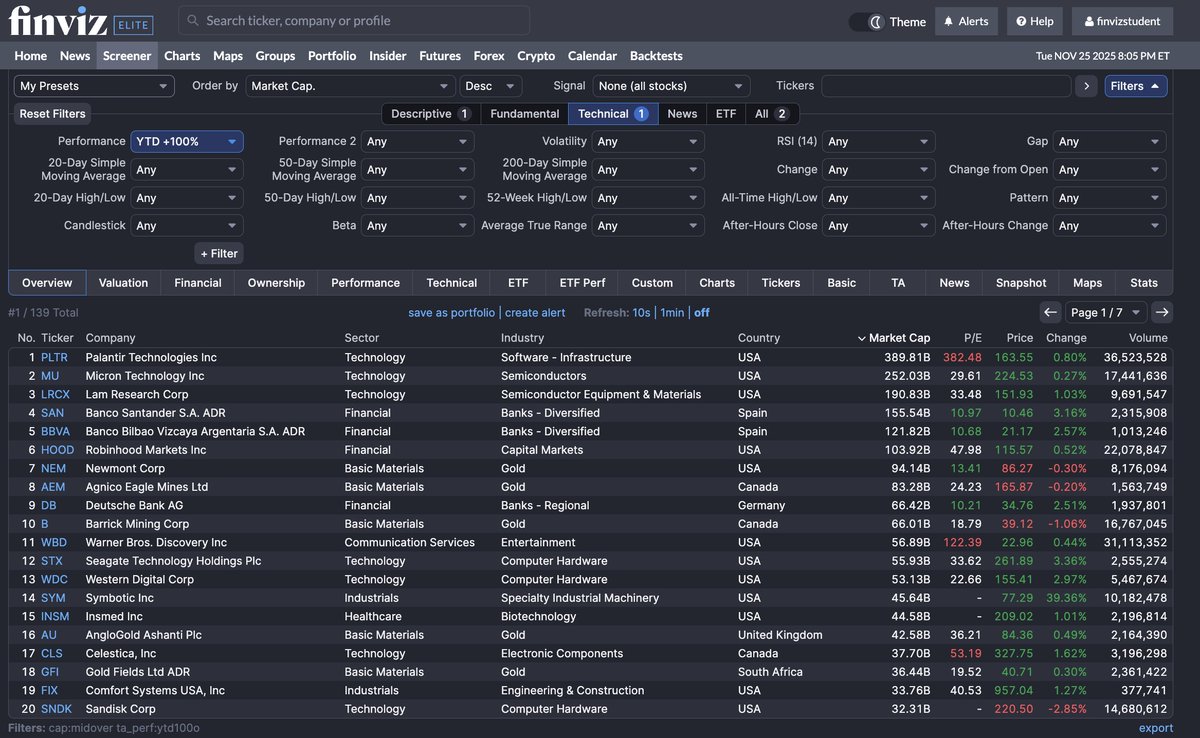
Task: Open the Beta filter dropdown
Action: click(x=418, y=226)
